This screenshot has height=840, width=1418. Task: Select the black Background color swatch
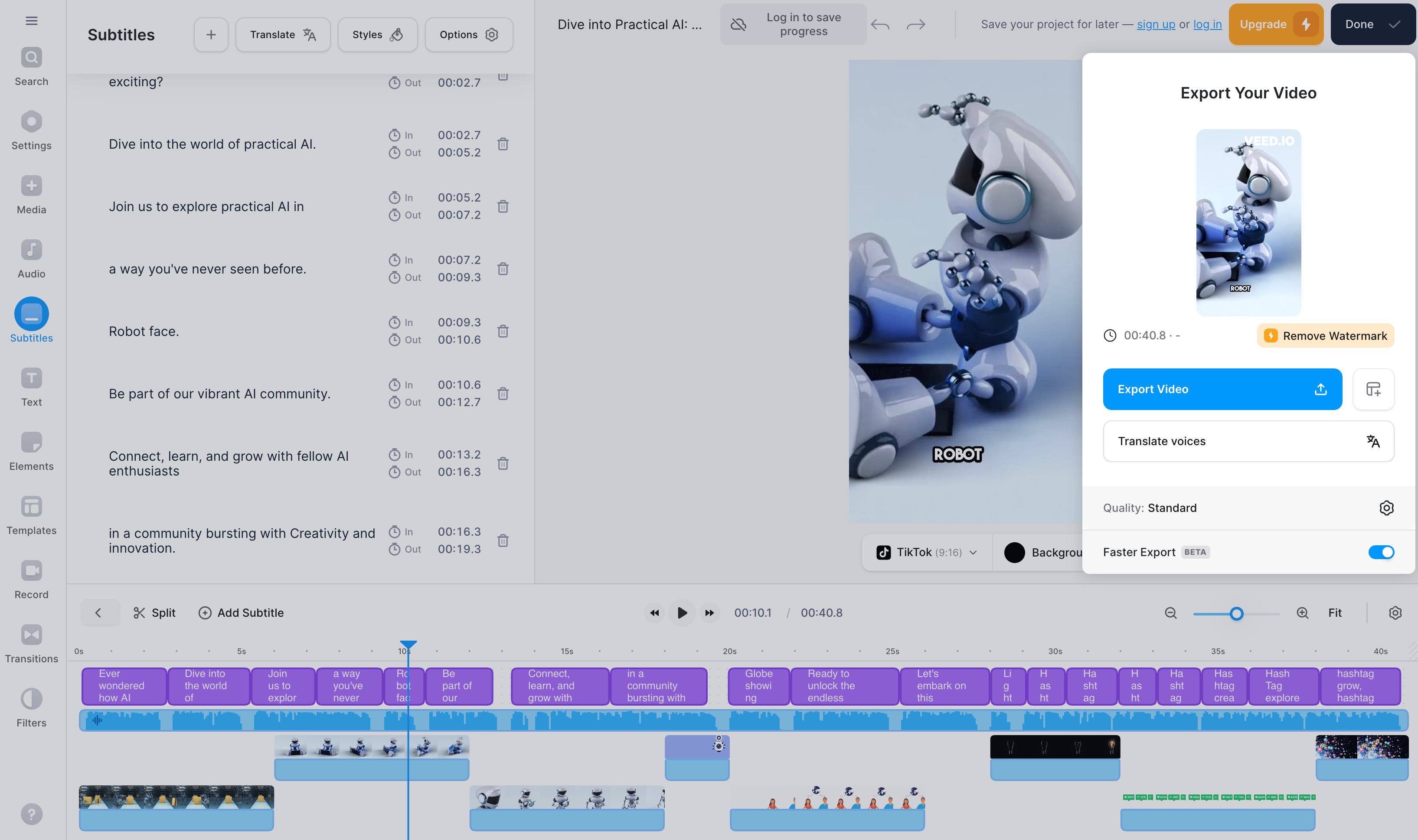pos(1014,552)
